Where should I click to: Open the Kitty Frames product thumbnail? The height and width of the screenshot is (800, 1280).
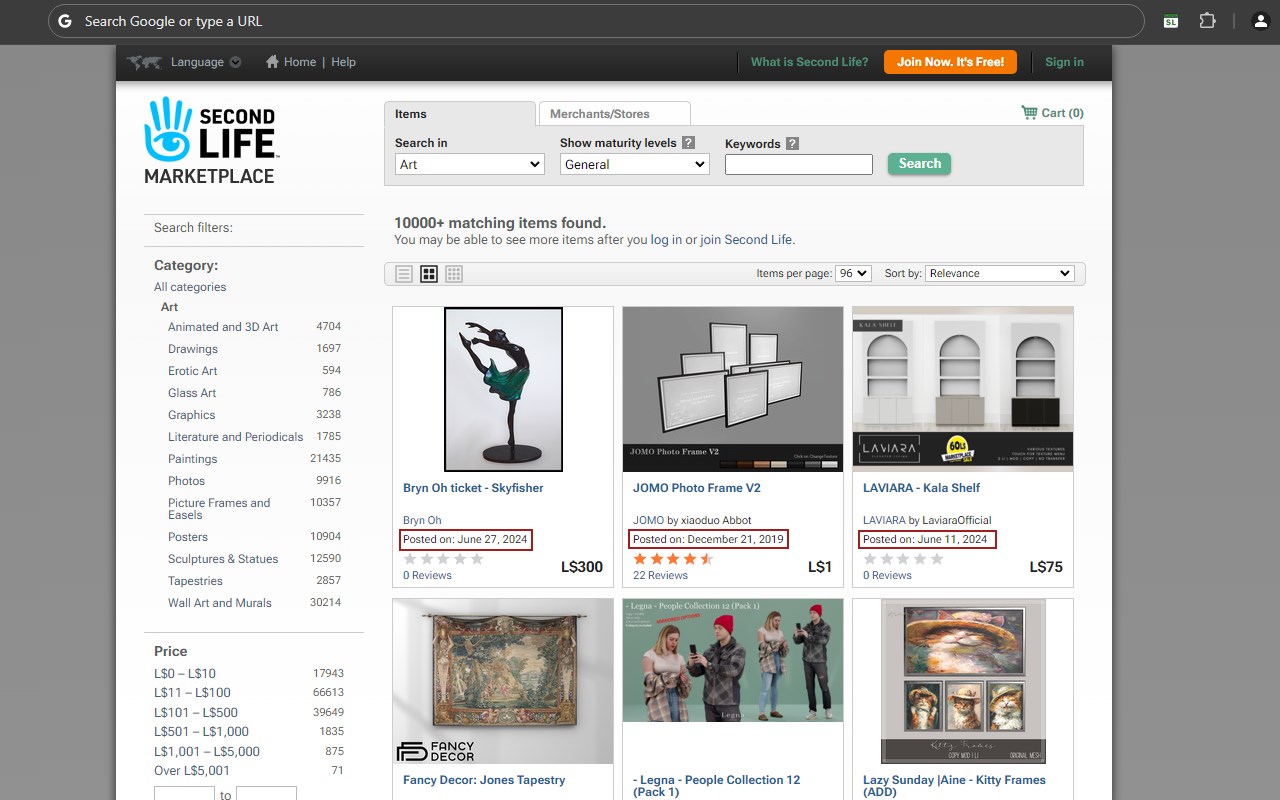tap(963, 681)
